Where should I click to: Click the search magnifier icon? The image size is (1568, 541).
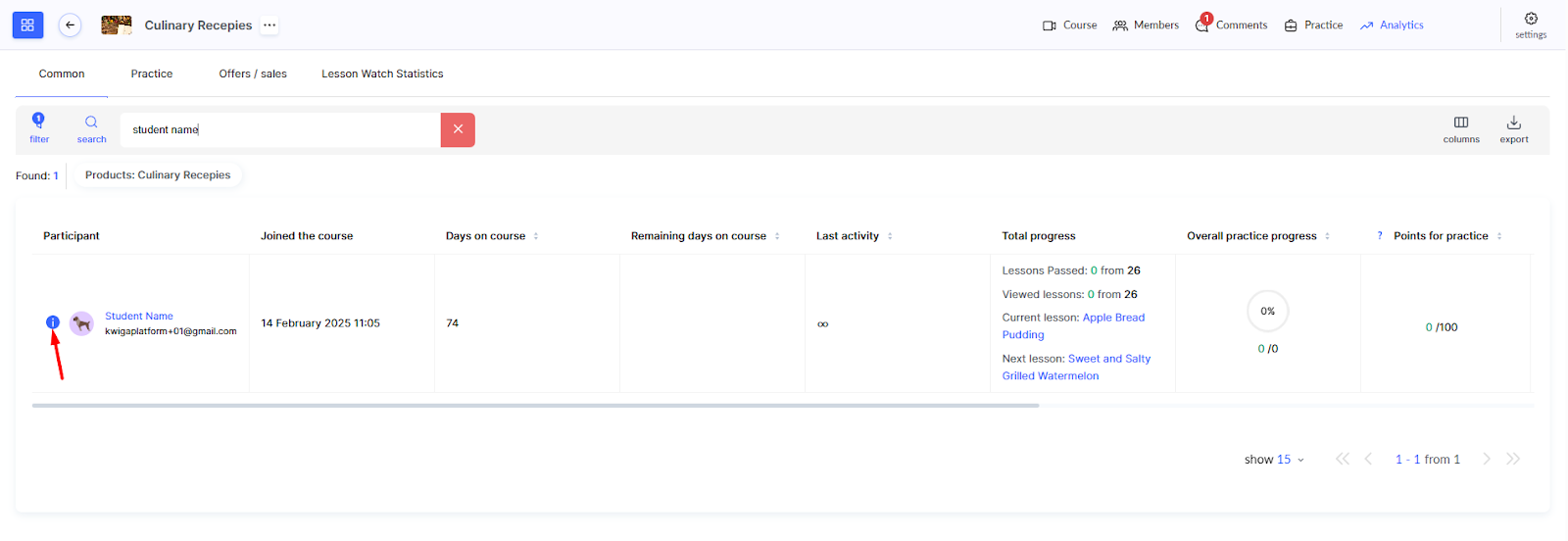(91, 123)
